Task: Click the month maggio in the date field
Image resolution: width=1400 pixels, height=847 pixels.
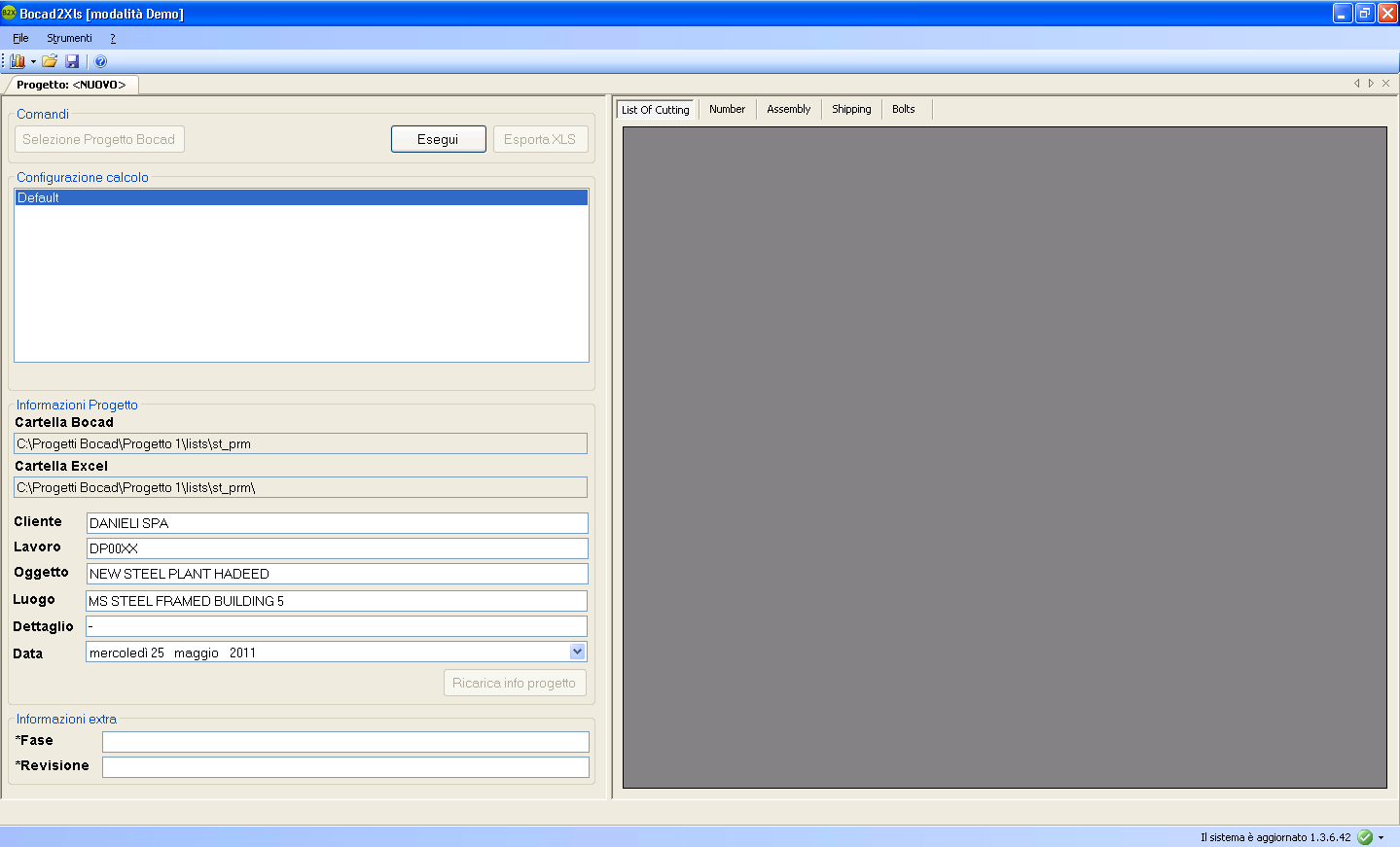Action: [x=197, y=653]
